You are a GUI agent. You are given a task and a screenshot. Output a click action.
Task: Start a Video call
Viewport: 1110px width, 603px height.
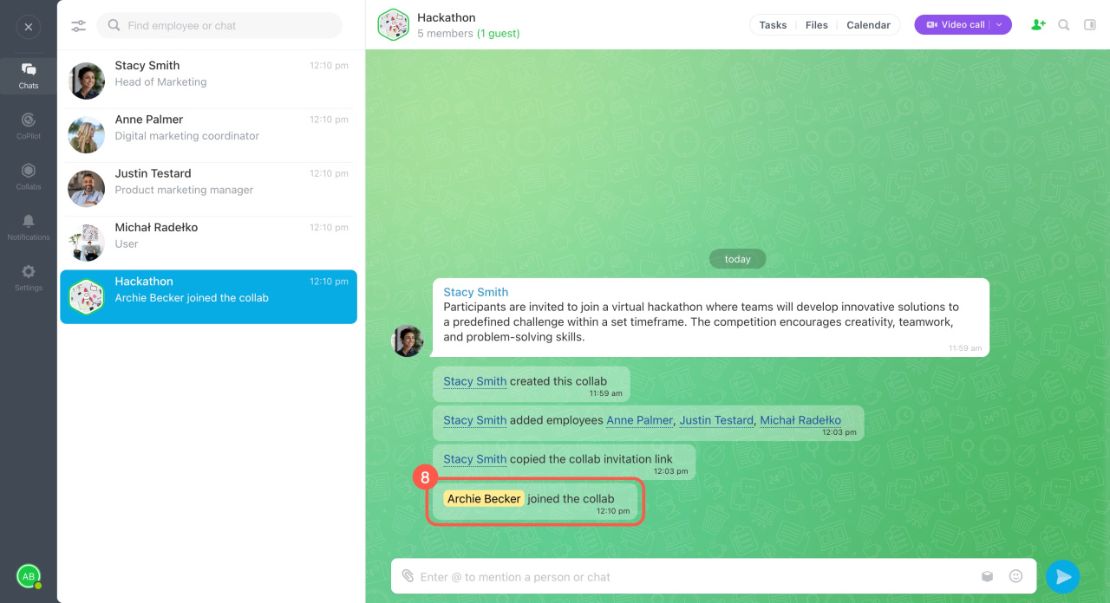[955, 25]
